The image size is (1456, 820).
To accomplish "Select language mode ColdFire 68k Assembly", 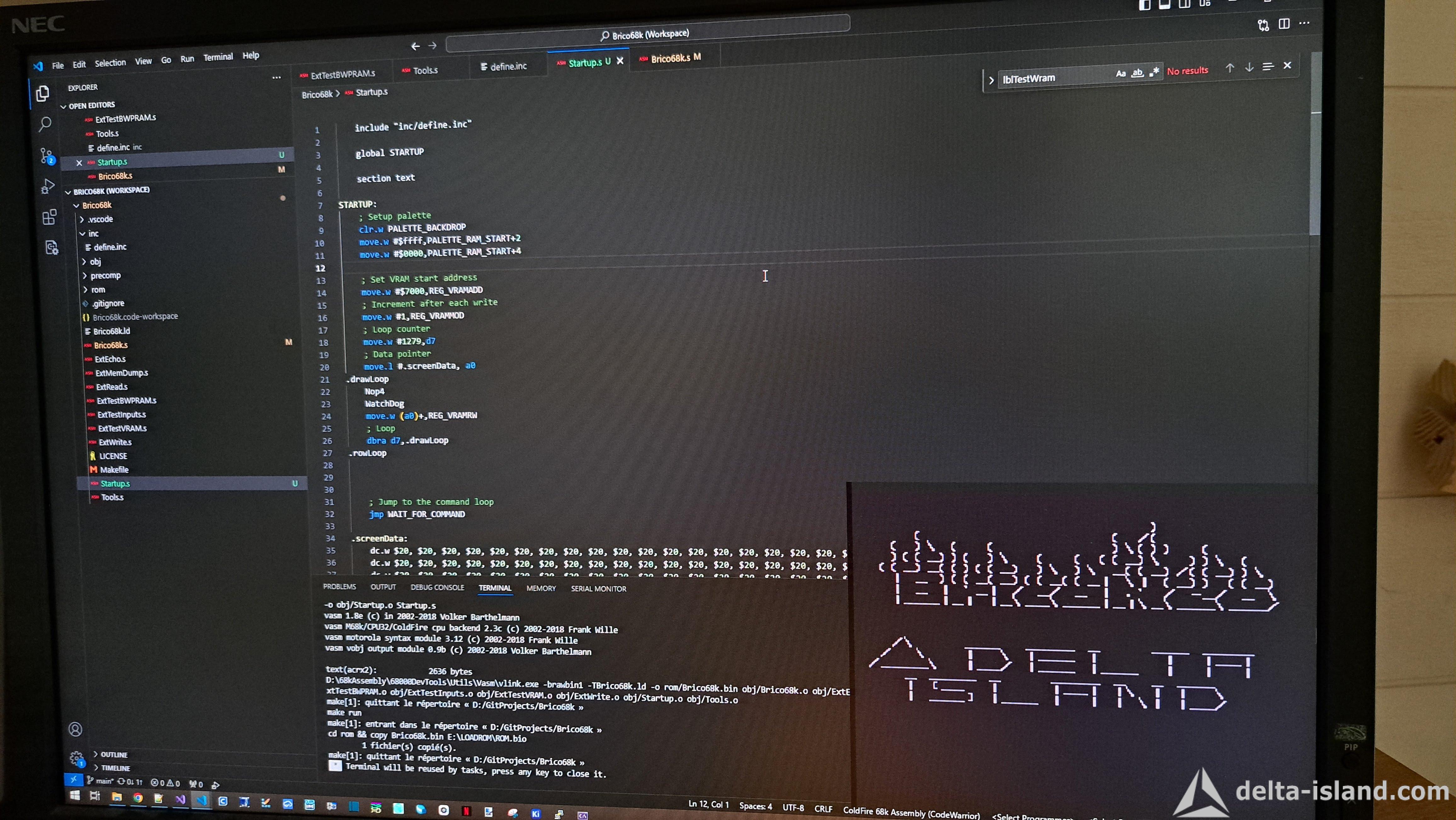I will (911, 813).
